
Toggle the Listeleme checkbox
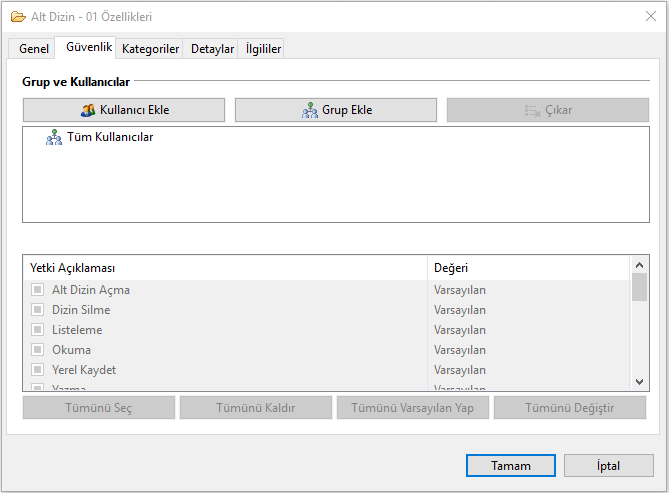38,330
